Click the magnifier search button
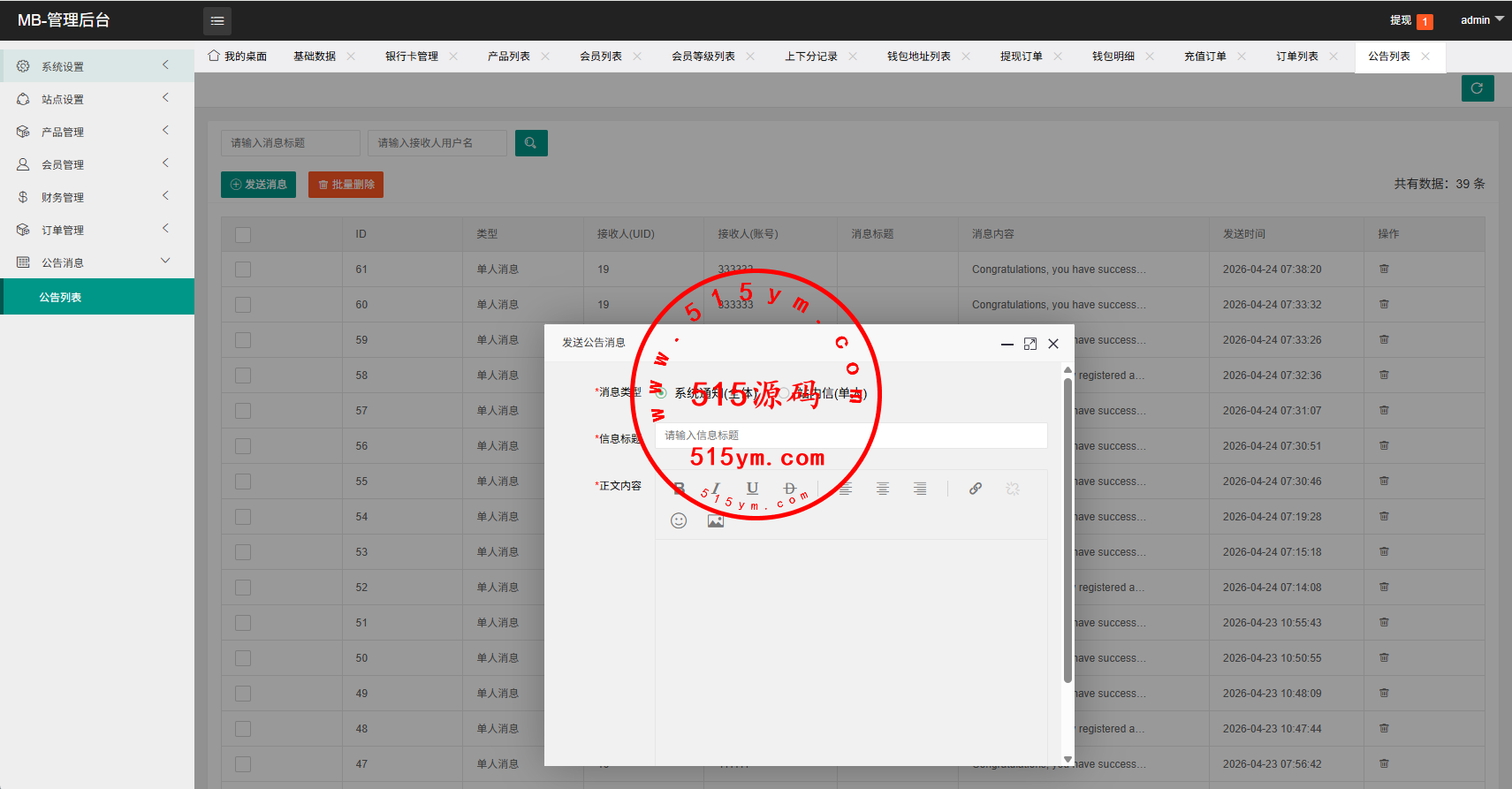Image resolution: width=1512 pixels, height=789 pixels. point(531,143)
